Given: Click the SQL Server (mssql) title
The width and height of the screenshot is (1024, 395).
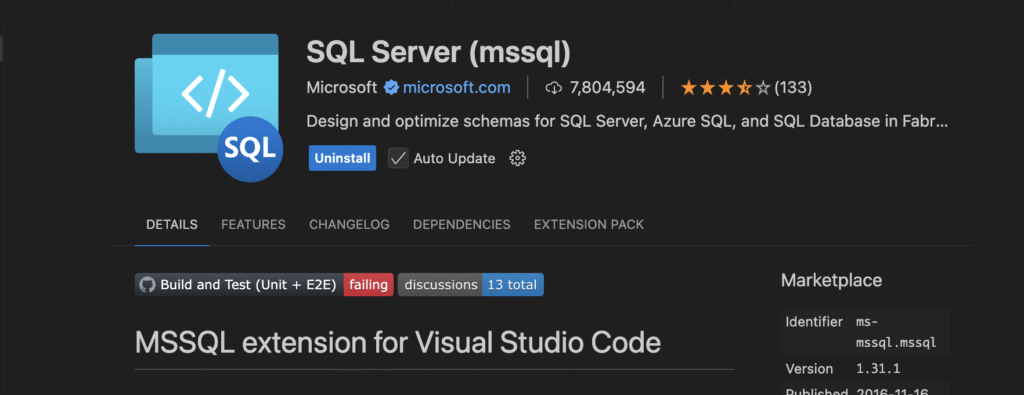Looking at the screenshot, I should click(438, 53).
